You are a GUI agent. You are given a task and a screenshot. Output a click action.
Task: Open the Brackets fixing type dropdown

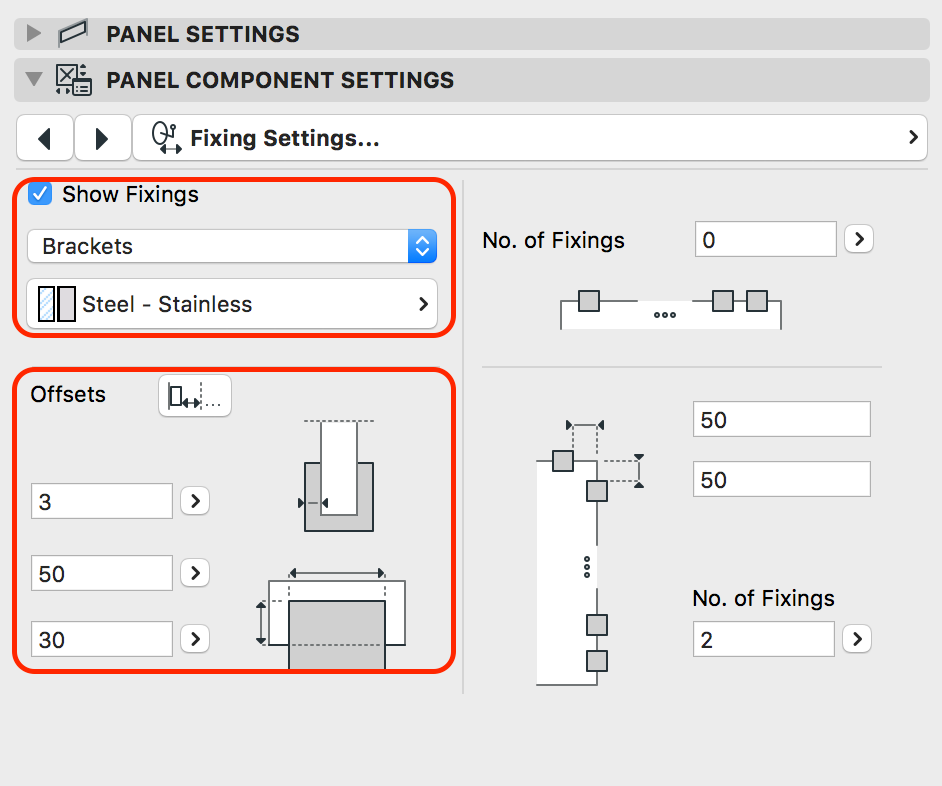[x=231, y=246]
